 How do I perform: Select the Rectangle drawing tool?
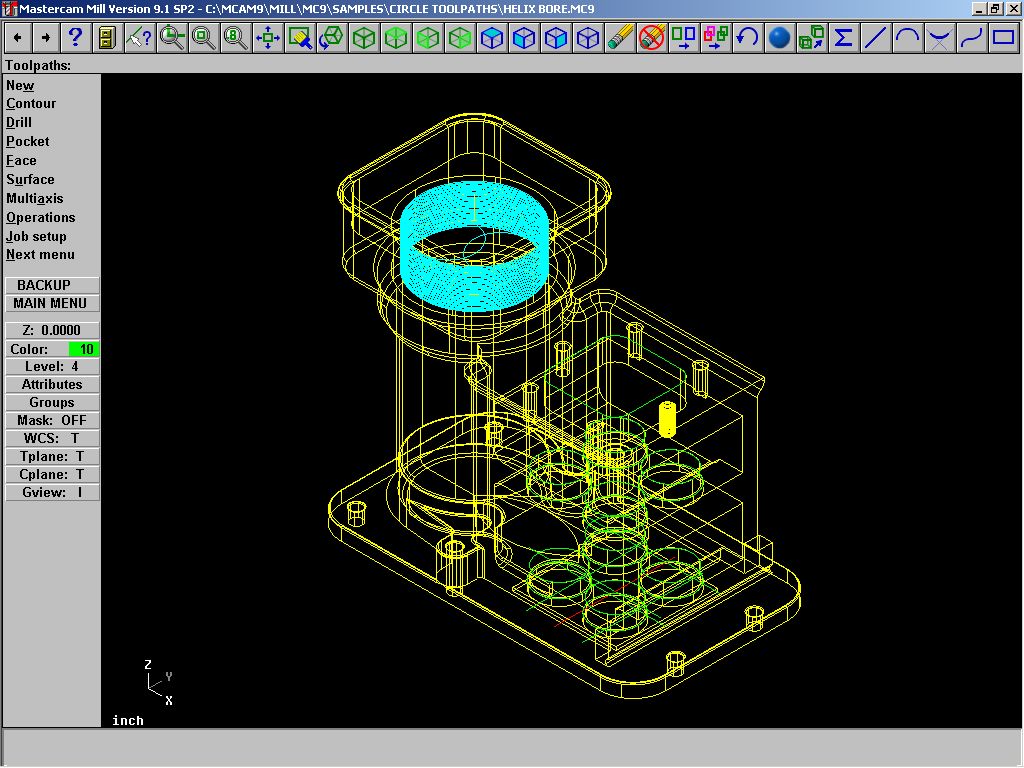coord(1003,38)
